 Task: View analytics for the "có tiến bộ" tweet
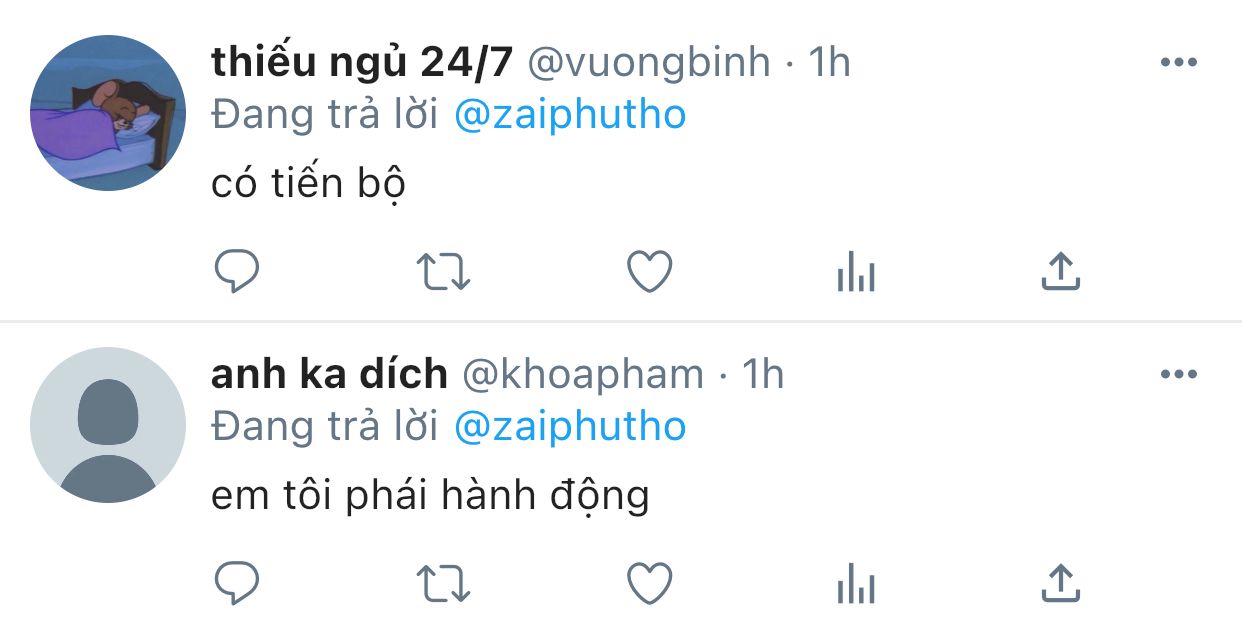[x=856, y=271]
